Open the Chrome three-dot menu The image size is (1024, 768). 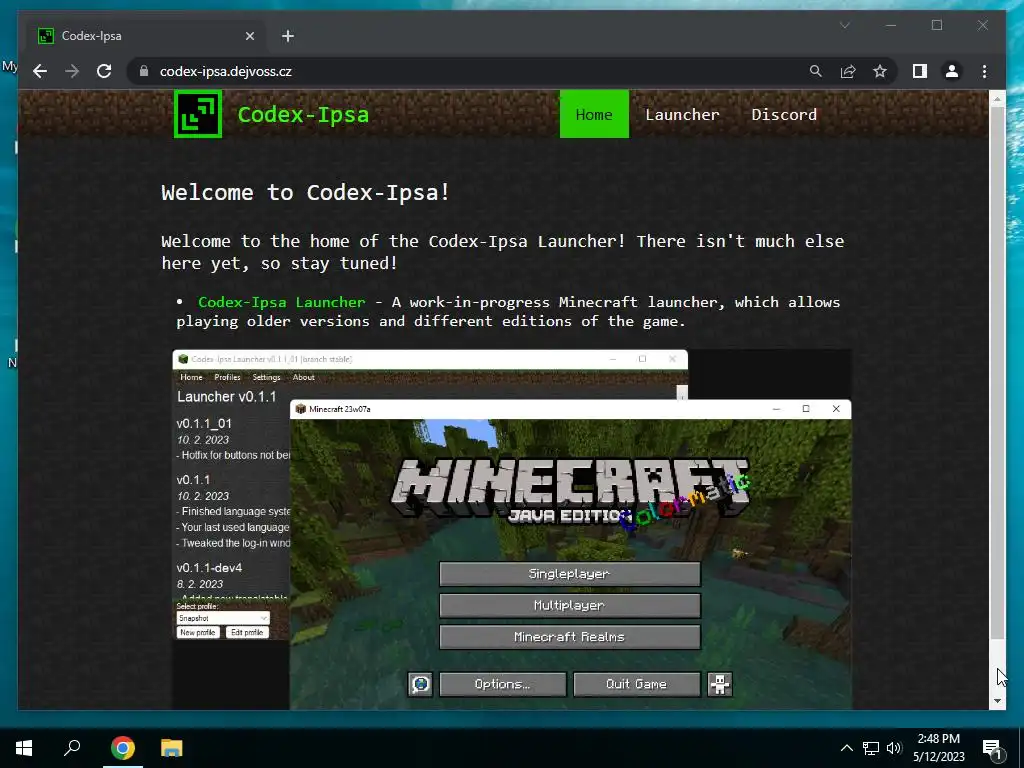tap(984, 71)
